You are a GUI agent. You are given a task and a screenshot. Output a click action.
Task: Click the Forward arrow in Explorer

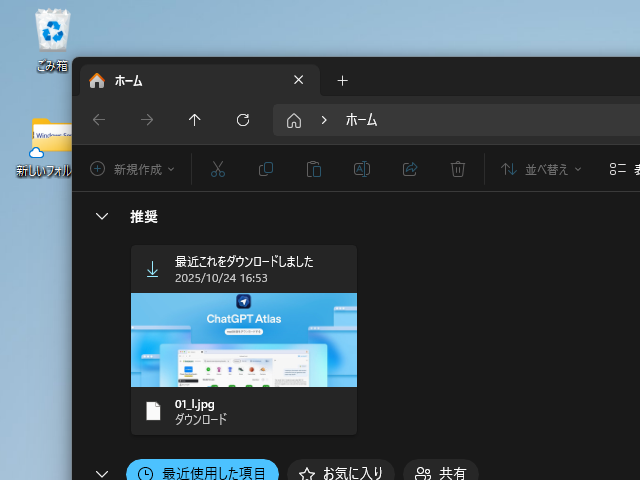point(147,120)
